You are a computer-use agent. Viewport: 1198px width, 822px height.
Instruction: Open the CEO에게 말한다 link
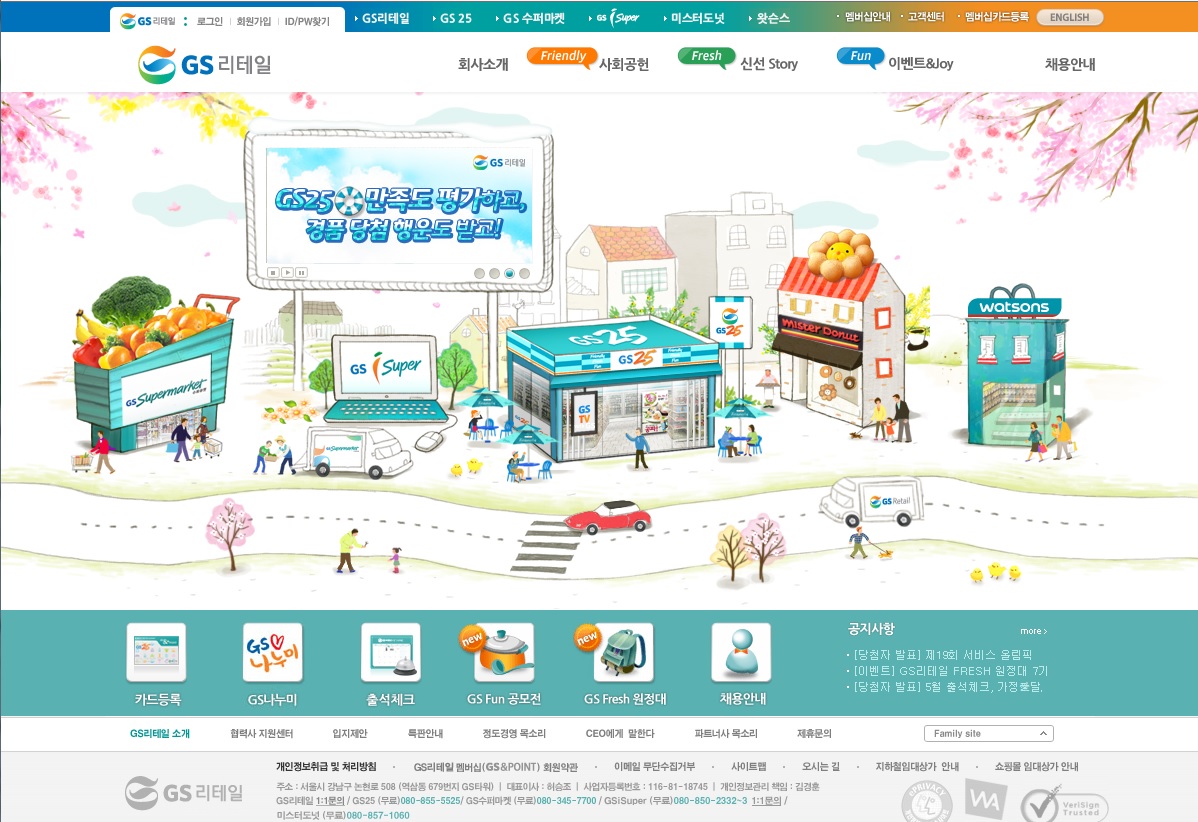(620, 733)
